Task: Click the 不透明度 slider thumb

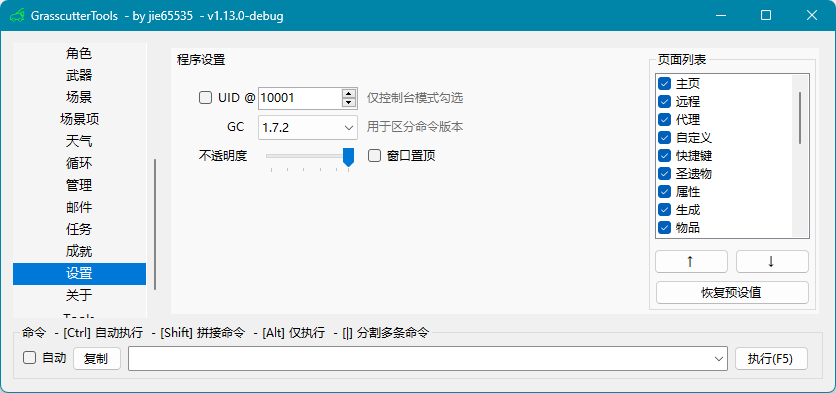Action: [x=348, y=158]
